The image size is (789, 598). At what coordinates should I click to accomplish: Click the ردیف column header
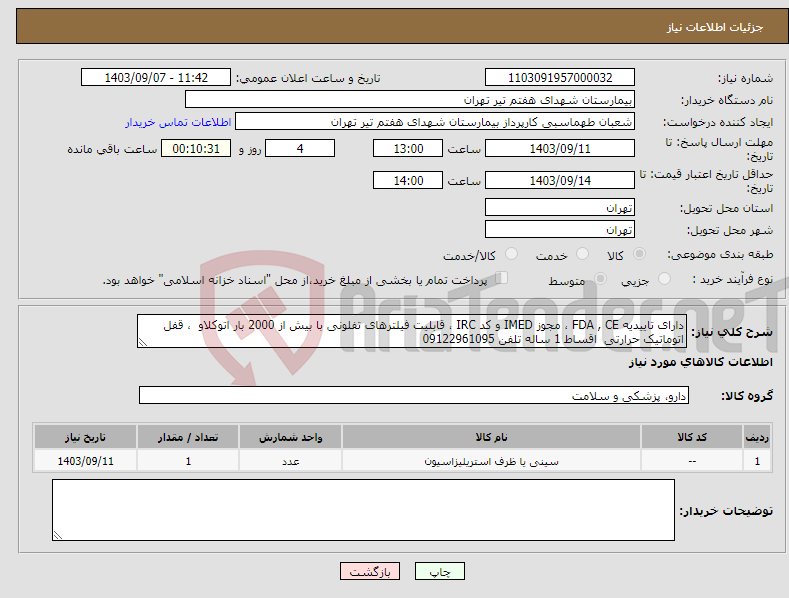(757, 437)
